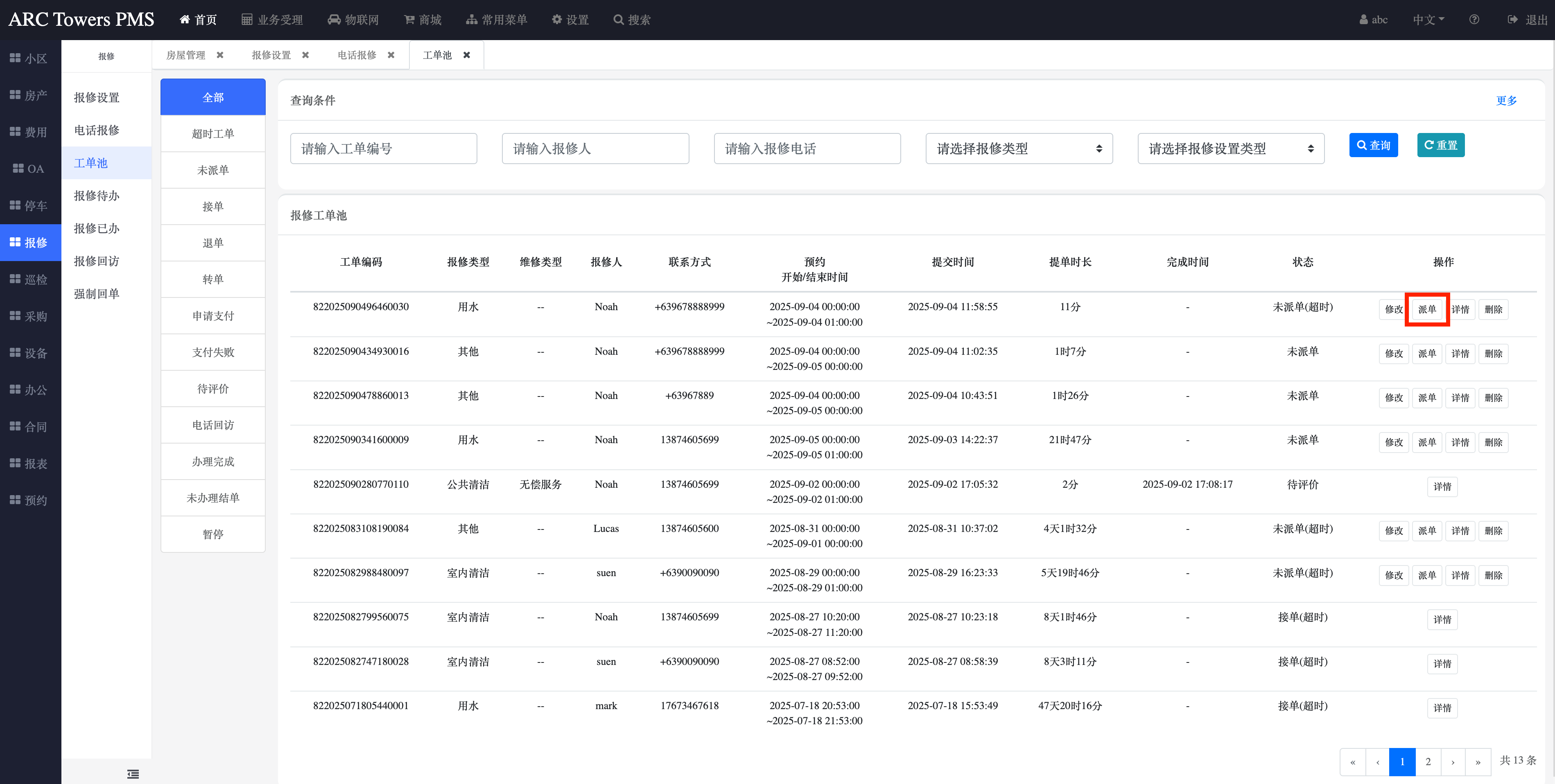Click the 设置 gear menu item
The height and width of the screenshot is (784, 1555).
coord(570,19)
